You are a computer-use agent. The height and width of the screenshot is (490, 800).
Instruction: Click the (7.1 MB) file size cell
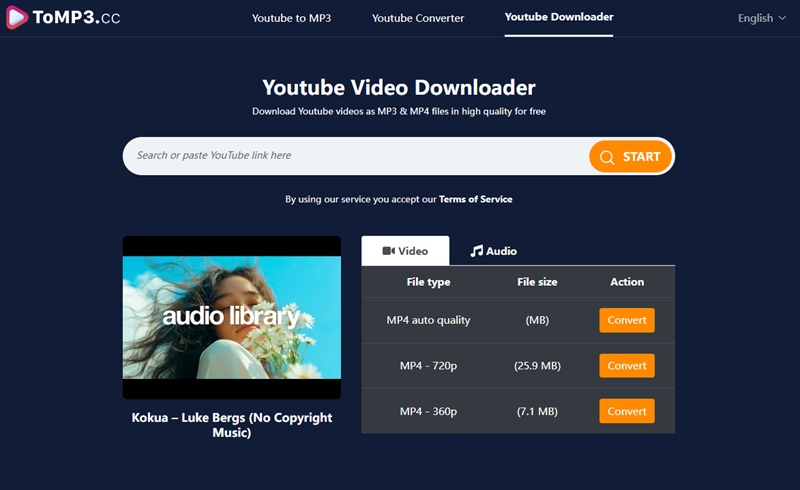[x=537, y=411]
